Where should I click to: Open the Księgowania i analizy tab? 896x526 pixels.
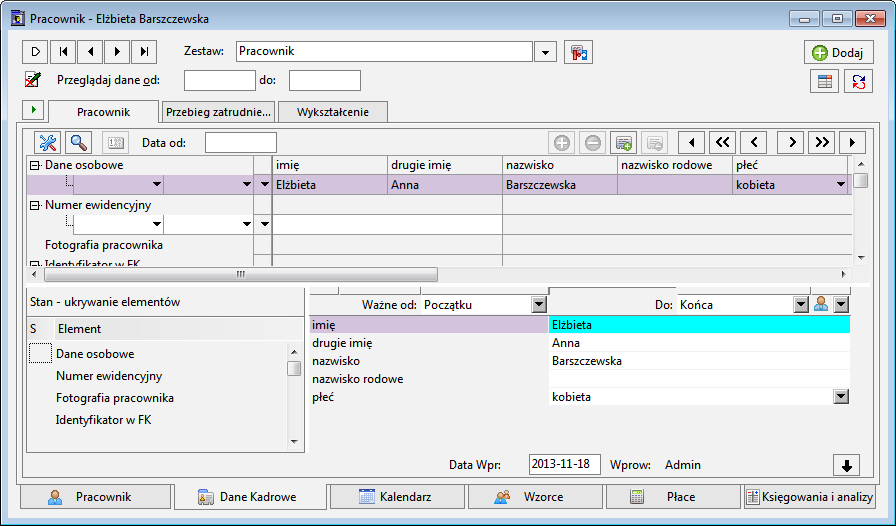(x=810, y=497)
